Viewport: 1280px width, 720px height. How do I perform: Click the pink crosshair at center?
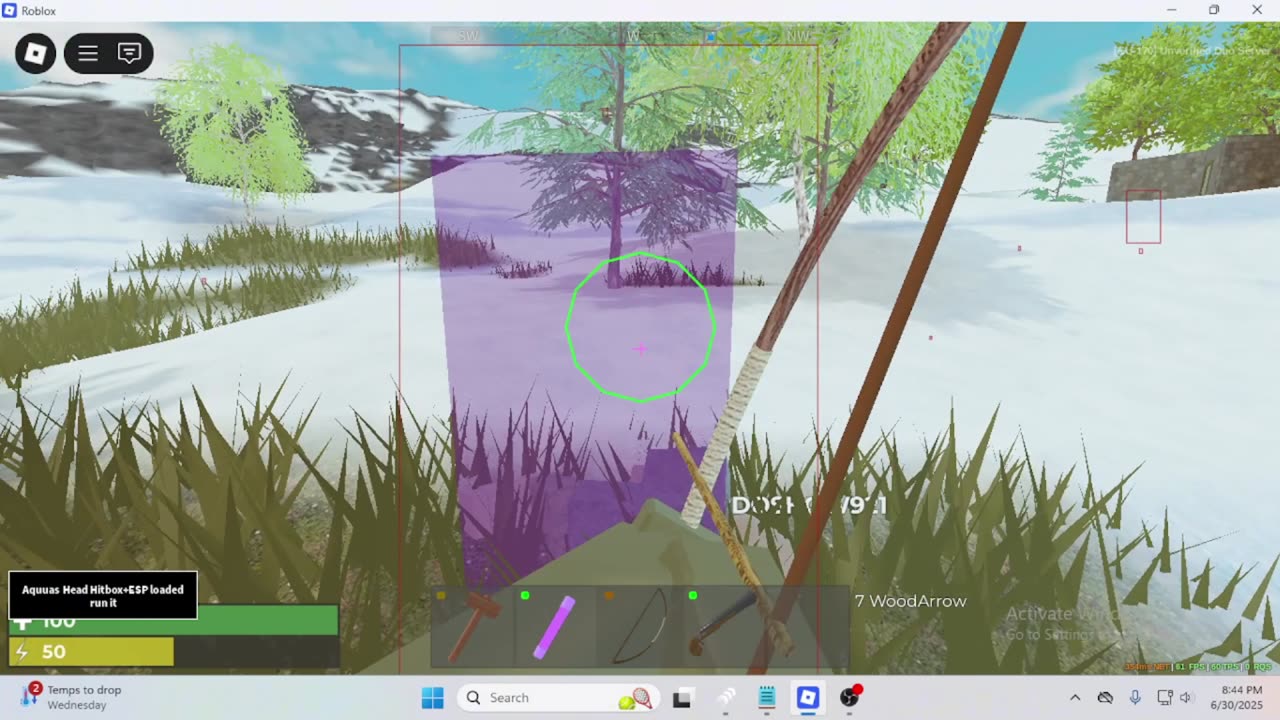[x=640, y=349]
